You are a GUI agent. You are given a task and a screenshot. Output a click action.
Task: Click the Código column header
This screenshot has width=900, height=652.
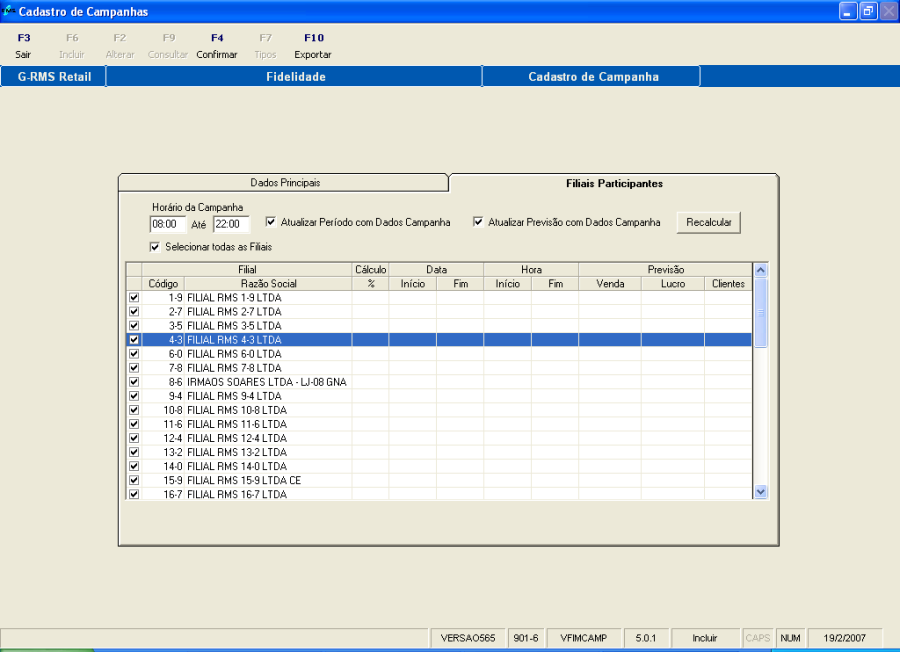point(163,284)
